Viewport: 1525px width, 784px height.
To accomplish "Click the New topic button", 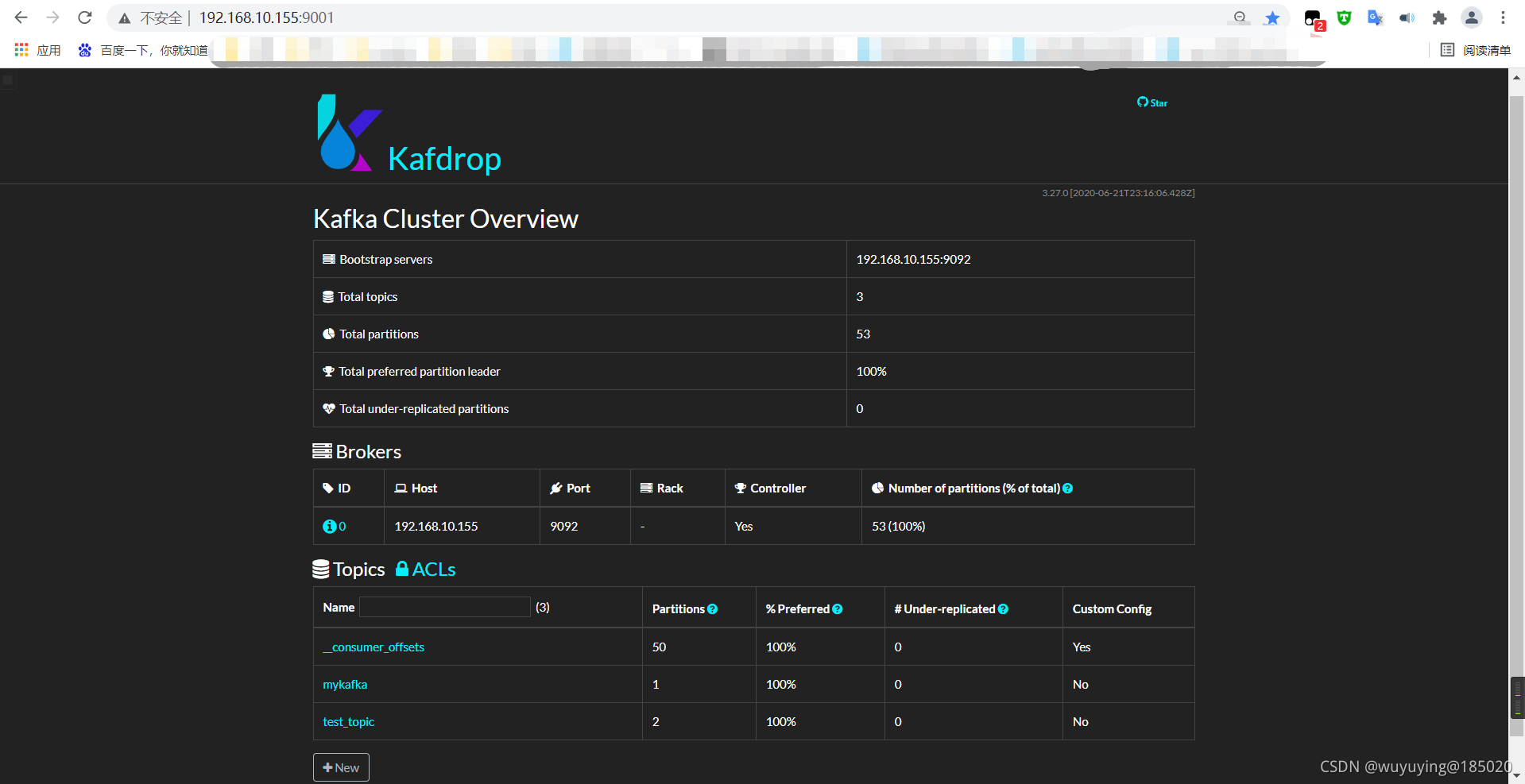I will pyautogui.click(x=341, y=767).
